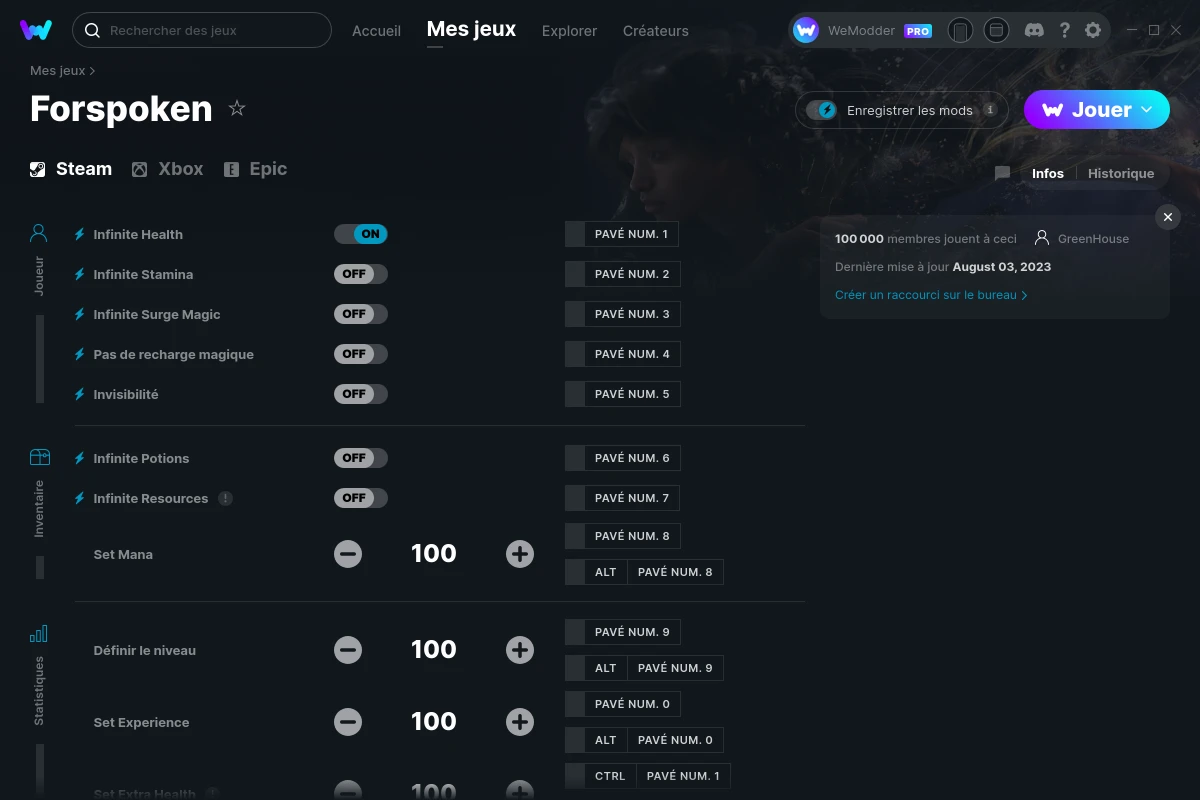1200x800 pixels.
Task: Close the info panel with X
Action: click(x=1168, y=217)
